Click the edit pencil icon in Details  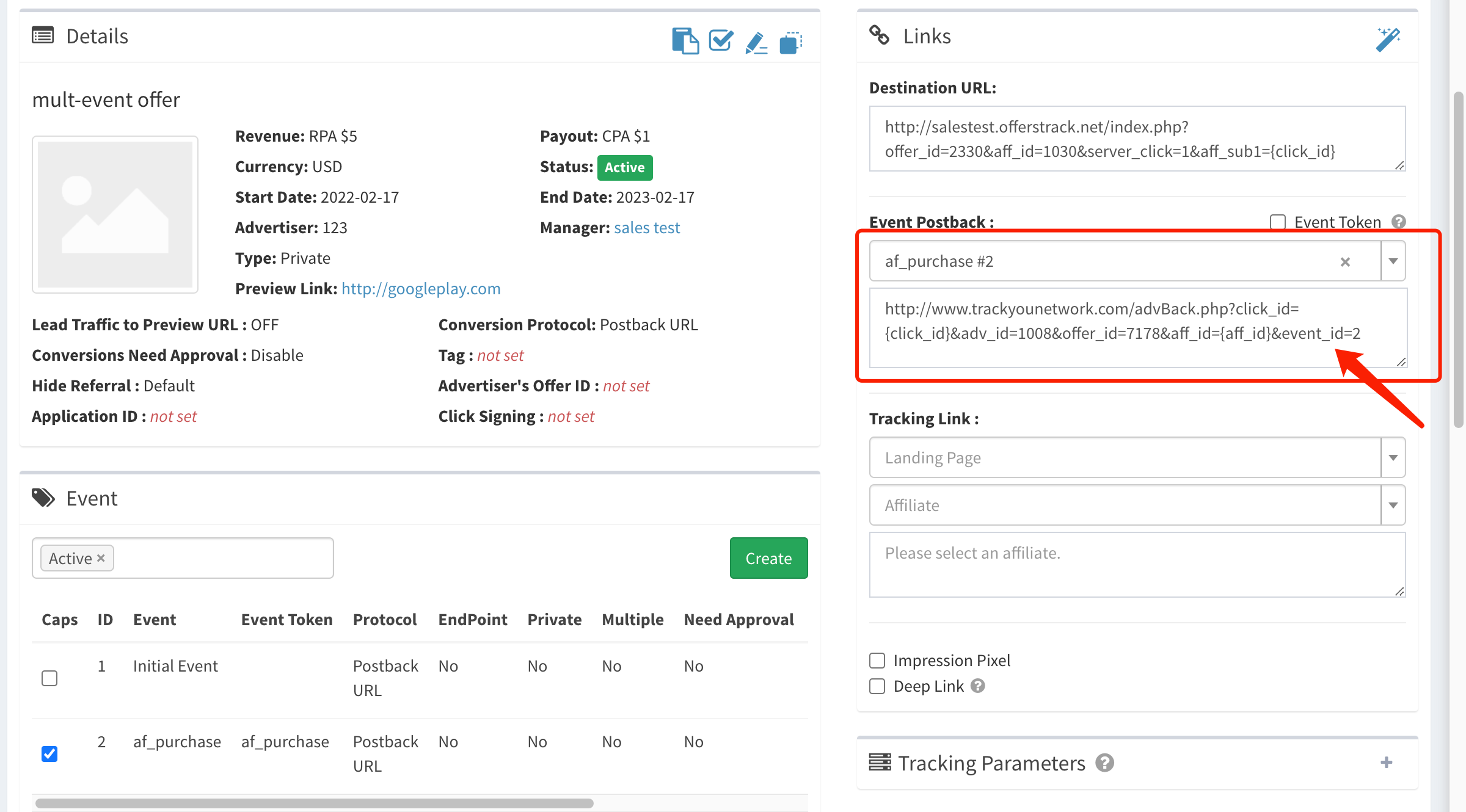tap(756, 43)
